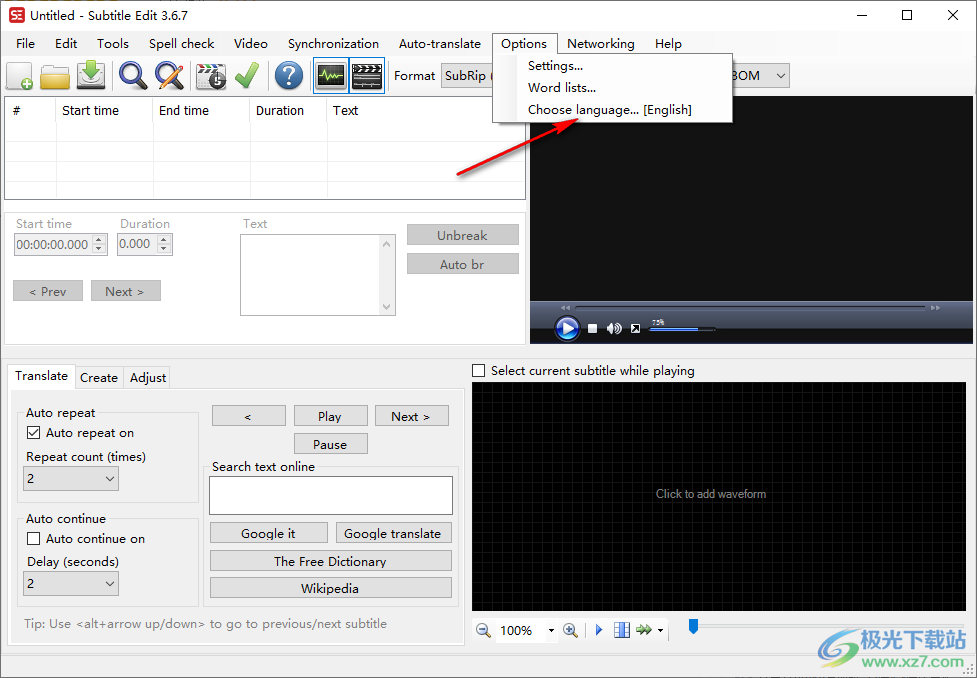Switch to the Create tab

coord(99,378)
